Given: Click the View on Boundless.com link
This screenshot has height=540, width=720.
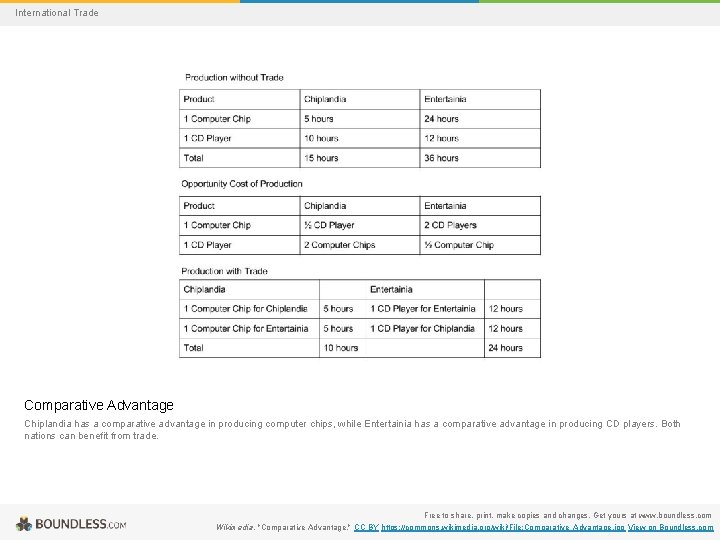Looking at the screenshot, I should [x=670, y=527].
